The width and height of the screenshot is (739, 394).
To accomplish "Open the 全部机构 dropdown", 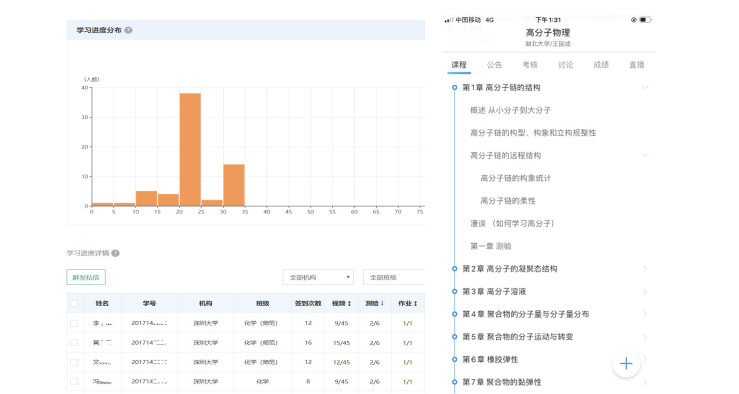I will pos(318,277).
